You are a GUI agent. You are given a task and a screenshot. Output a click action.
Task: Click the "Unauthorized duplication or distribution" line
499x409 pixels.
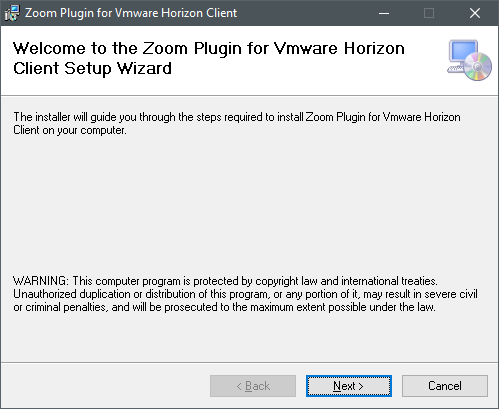[x=245, y=294]
